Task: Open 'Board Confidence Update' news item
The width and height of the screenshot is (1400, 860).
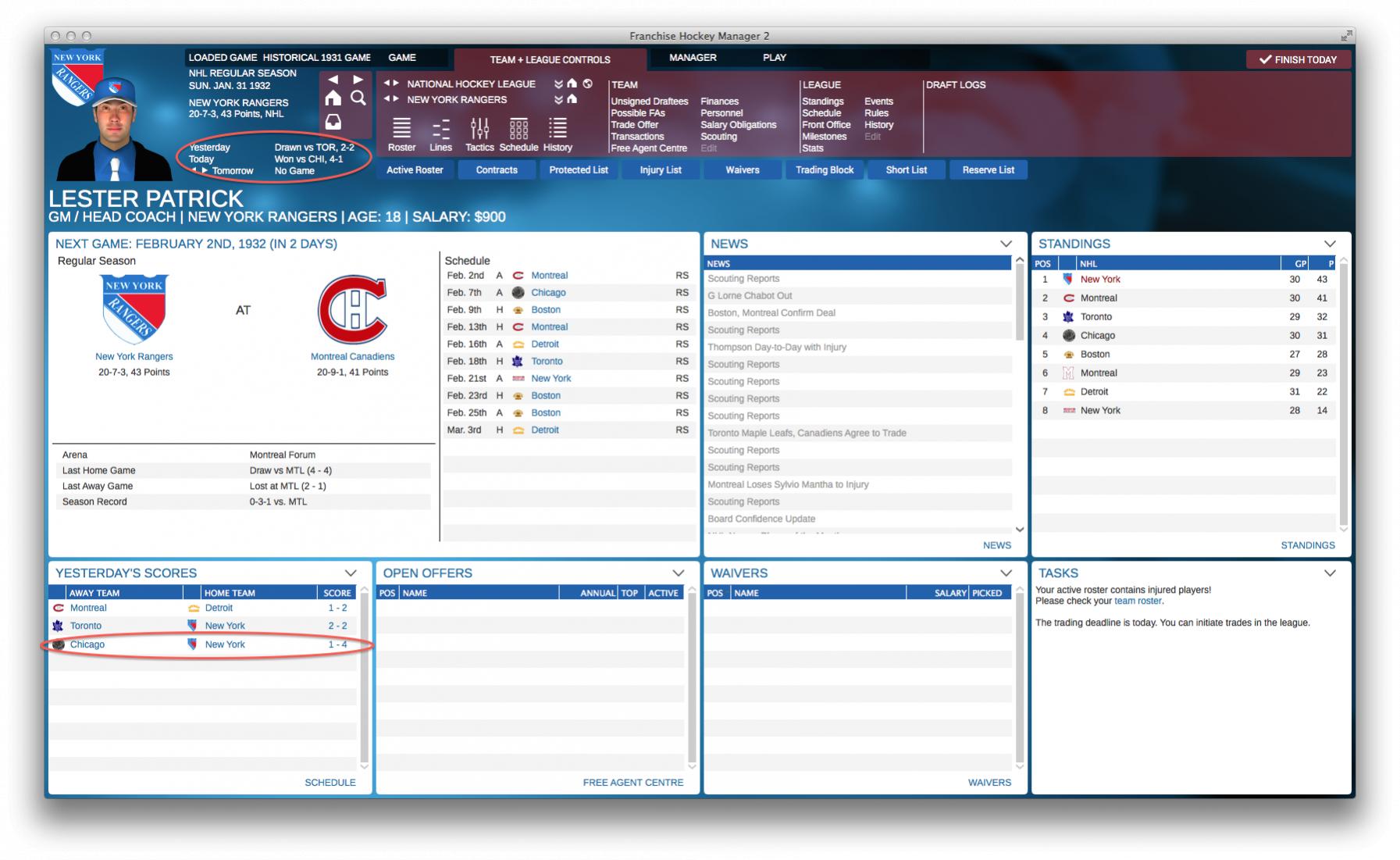Action: 859,519
